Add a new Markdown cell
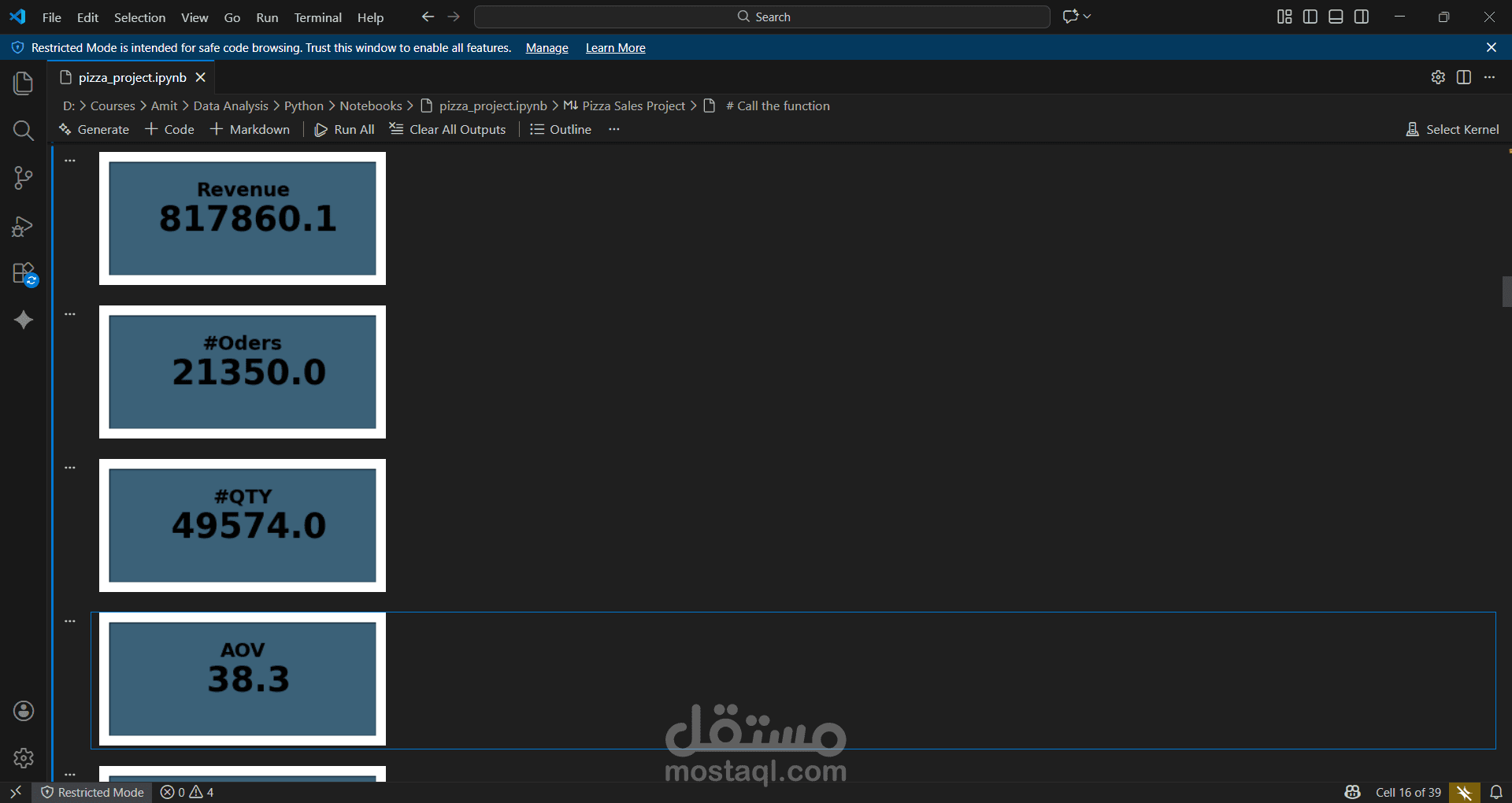The height and width of the screenshot is (803, 1512). [250, 129]
